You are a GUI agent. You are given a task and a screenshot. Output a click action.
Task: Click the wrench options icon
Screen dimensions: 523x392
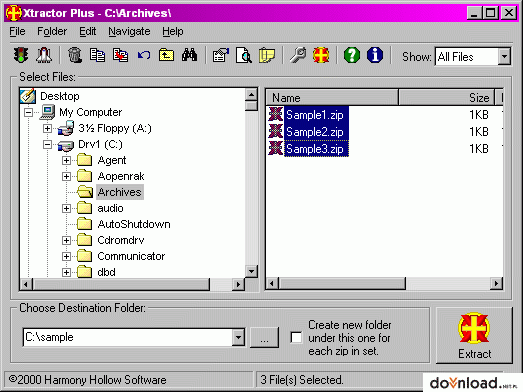click(x=298, y=55)
